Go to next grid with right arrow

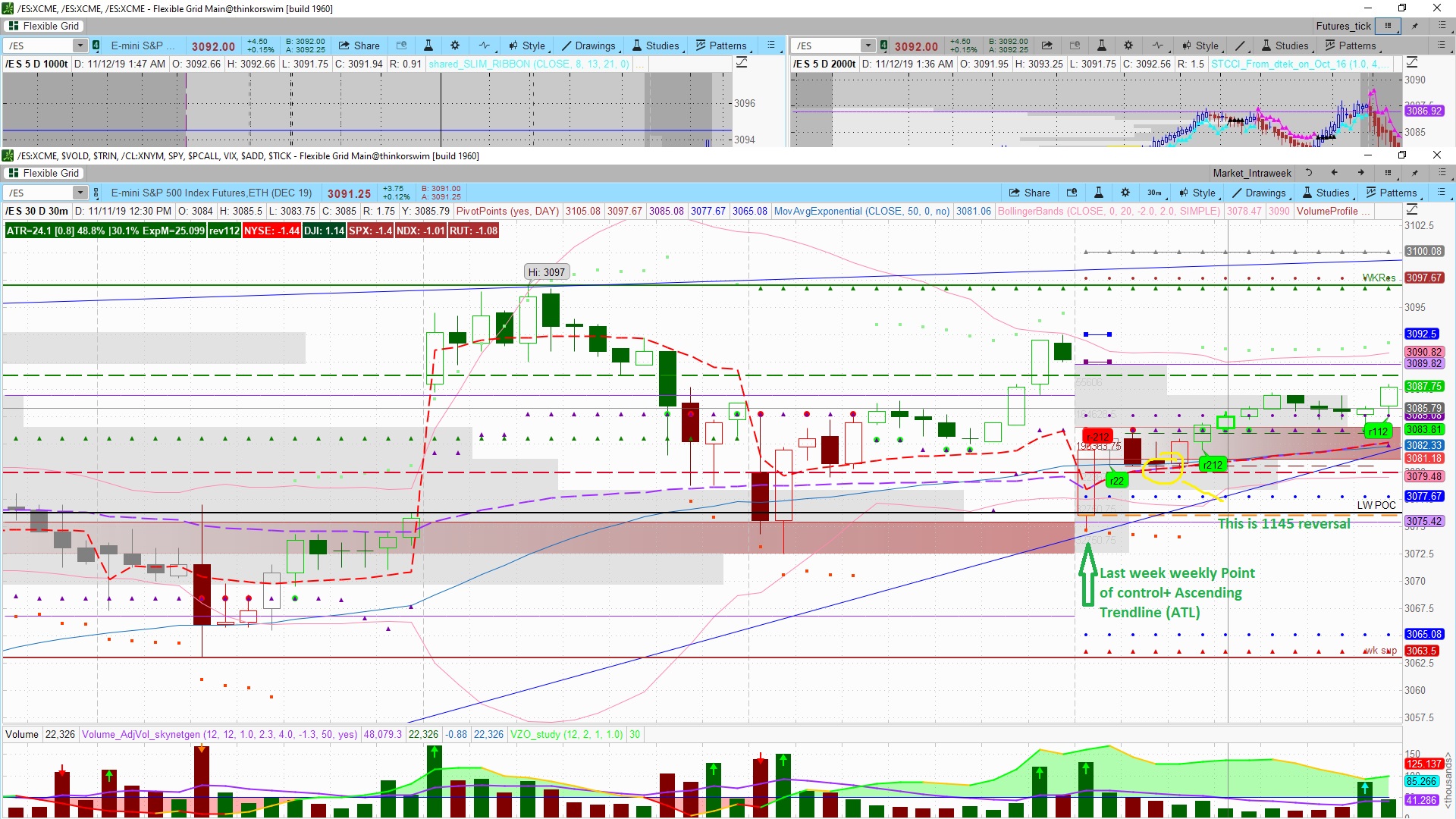point(1361,173)
